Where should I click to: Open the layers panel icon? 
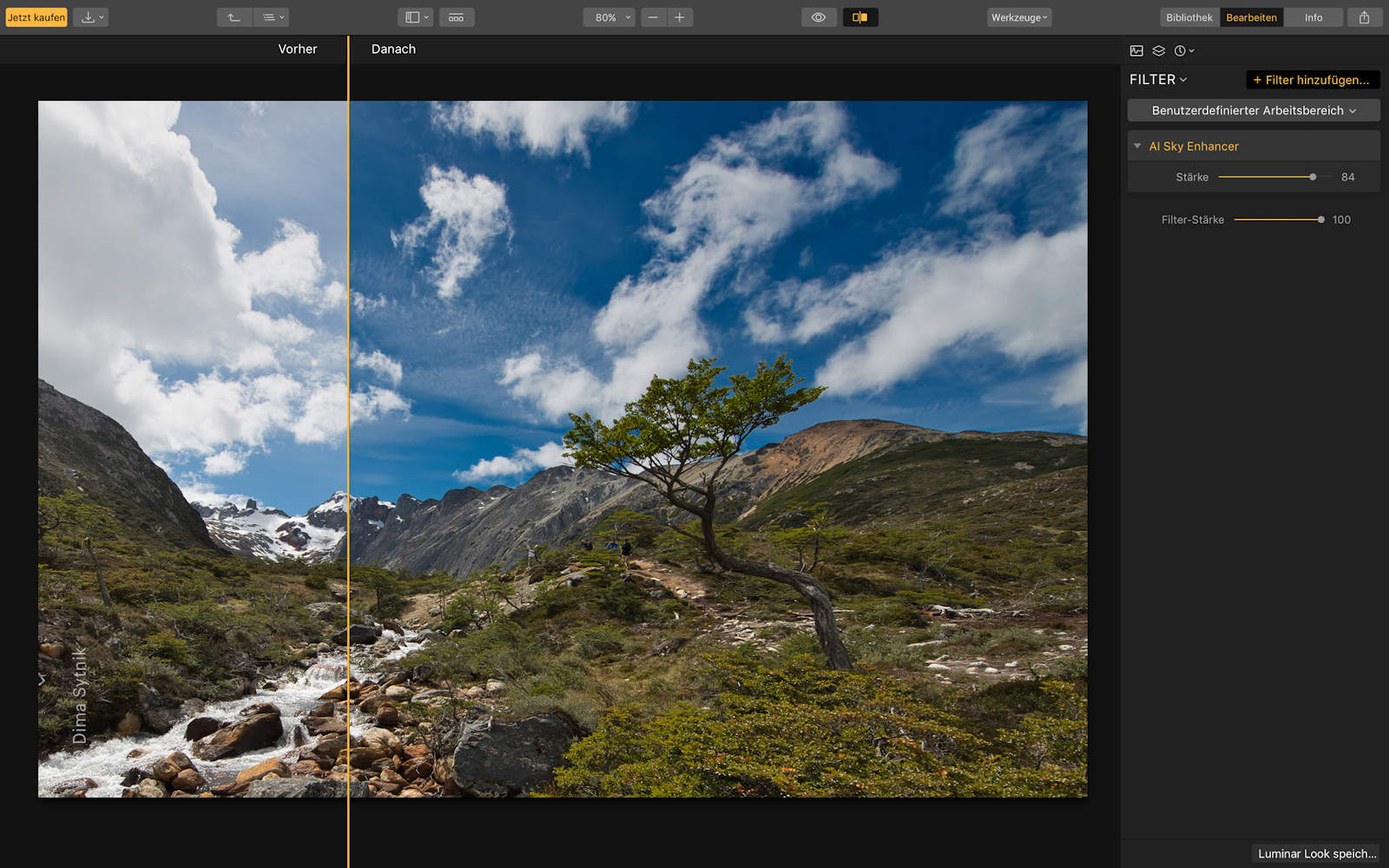[x=1158, y=50]
